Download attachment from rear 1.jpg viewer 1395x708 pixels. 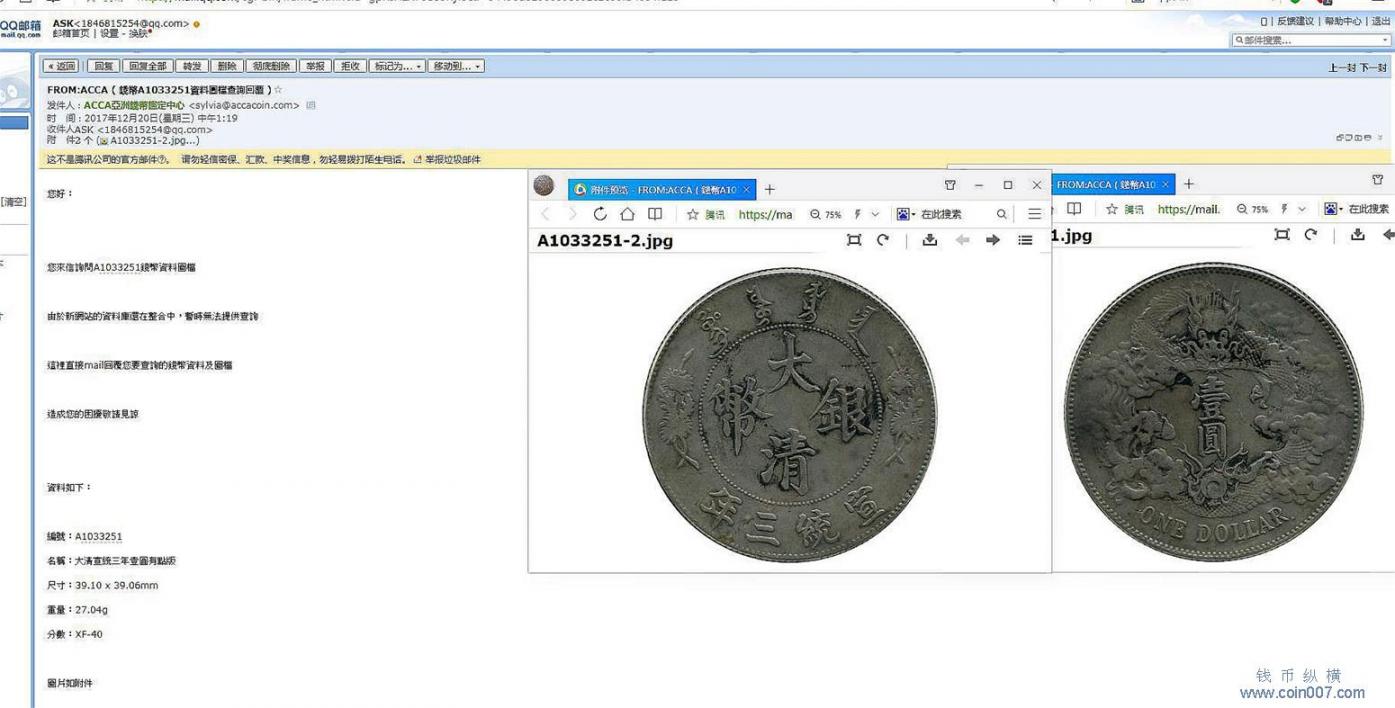pos(1357,235)
